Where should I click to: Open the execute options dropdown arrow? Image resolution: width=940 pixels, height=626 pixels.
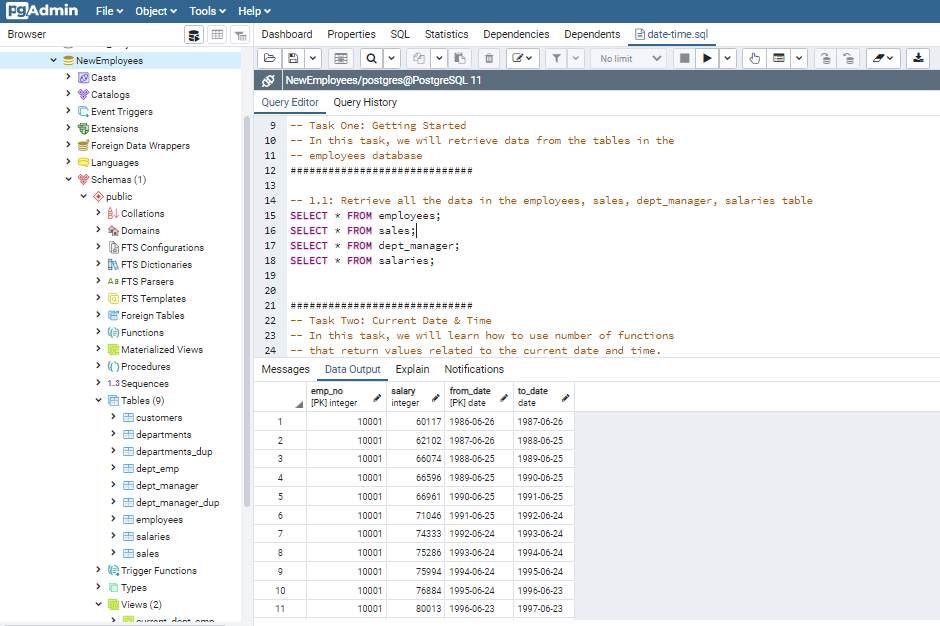(728, 59)
